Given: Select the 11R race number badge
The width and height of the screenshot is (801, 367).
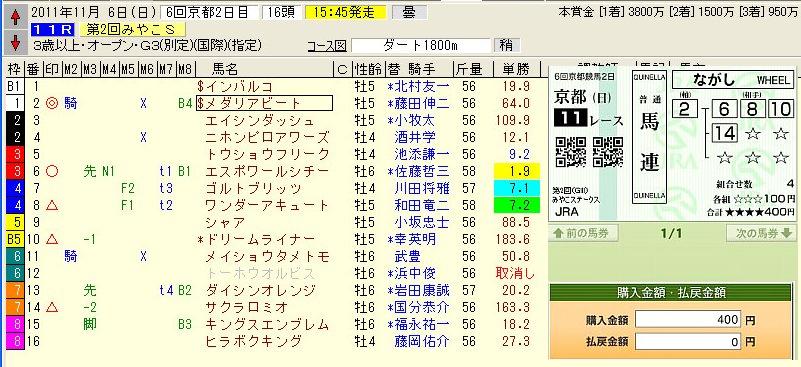Looking at the screenshot, I should coord(54,30).
